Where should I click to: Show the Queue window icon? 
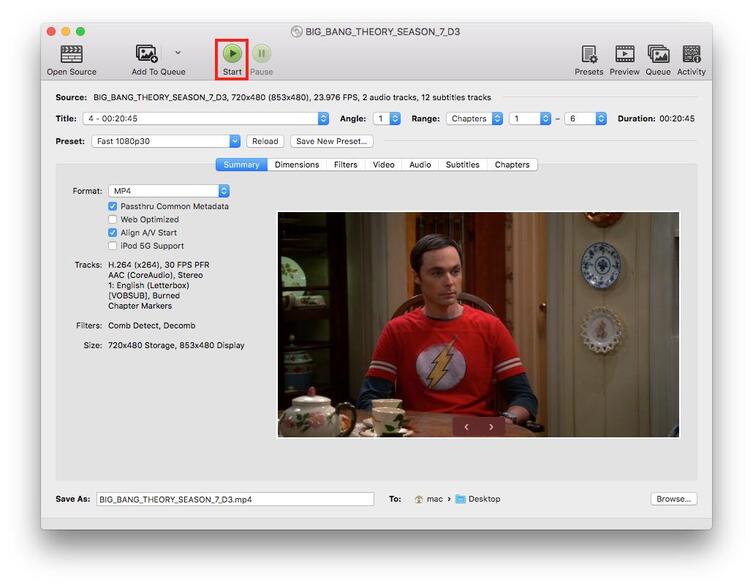(x=658, y=54)
